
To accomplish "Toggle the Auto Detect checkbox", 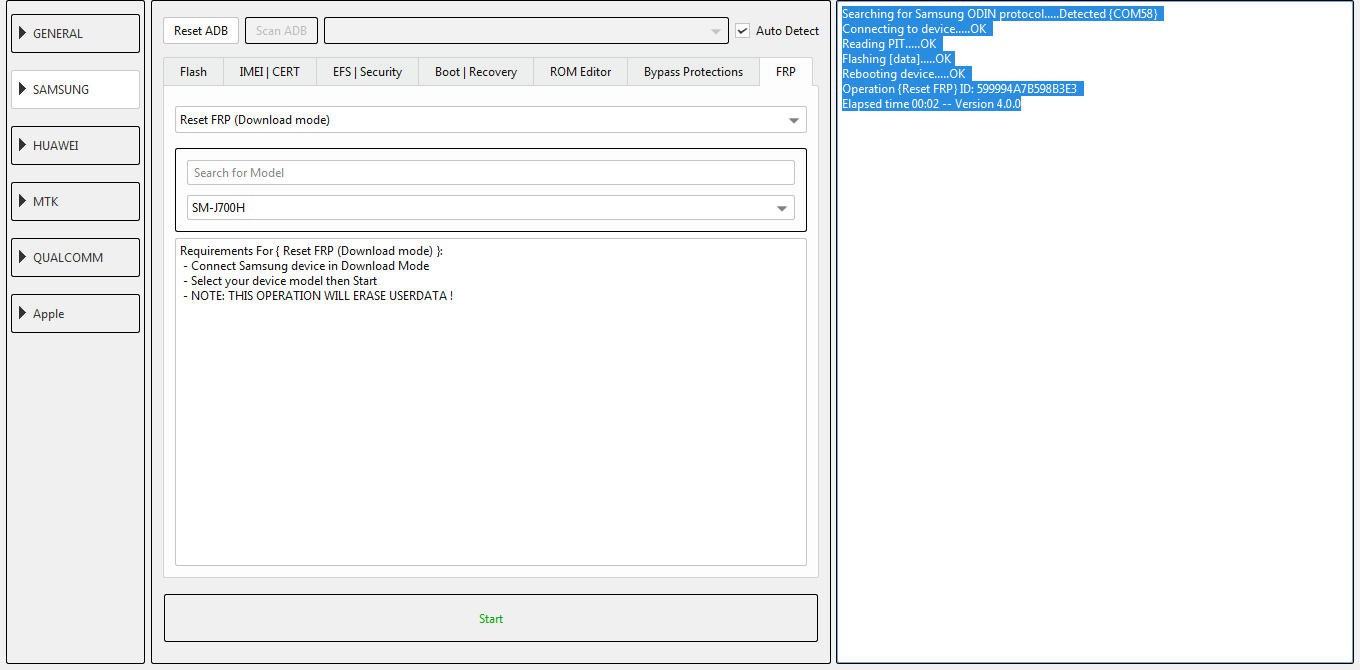I will pyautogui.click(x=742, y=31).
